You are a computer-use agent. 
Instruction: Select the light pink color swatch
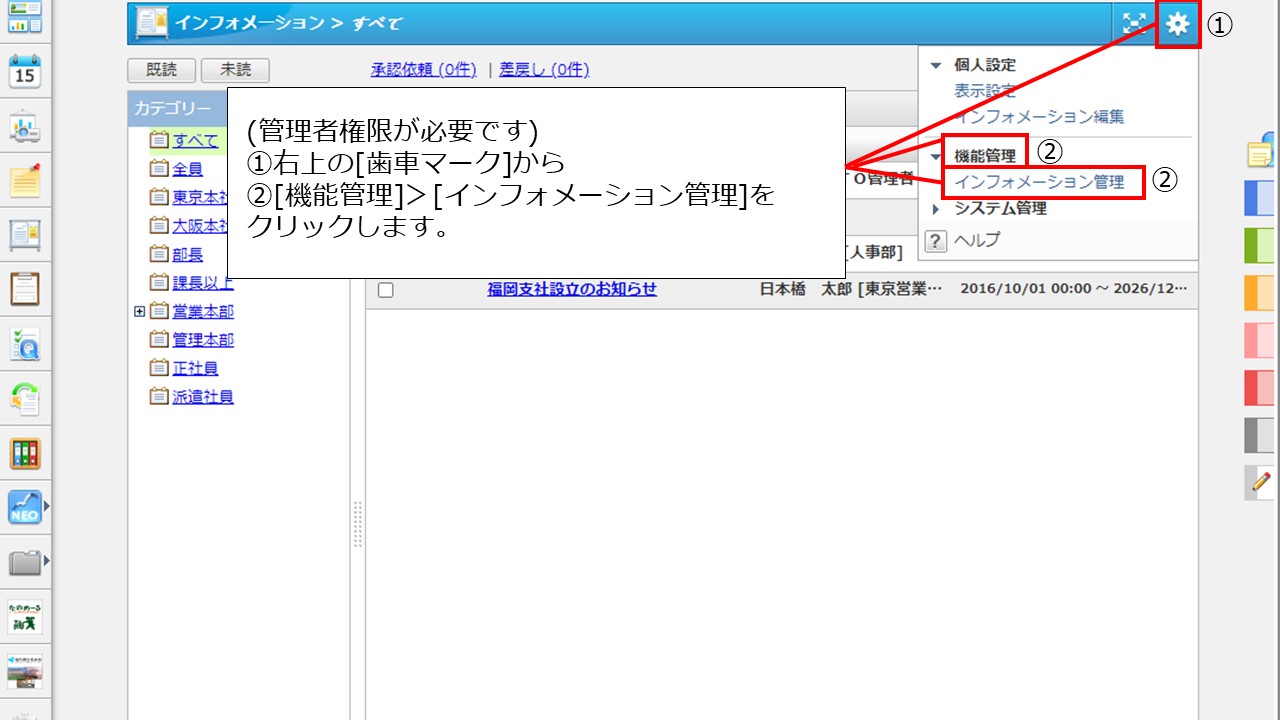[1260, 340]
